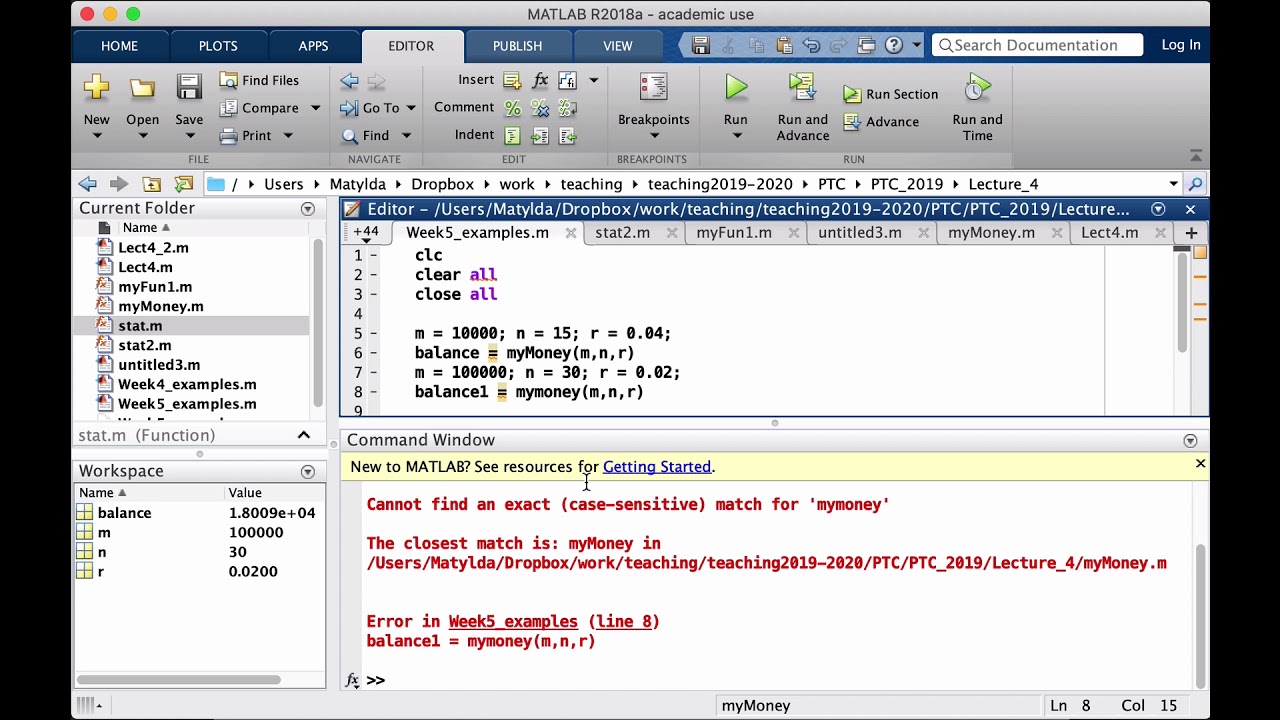Click the Open folder icon
The width and height of the screenshot is (1280, 720).
(x=142, y=88)
